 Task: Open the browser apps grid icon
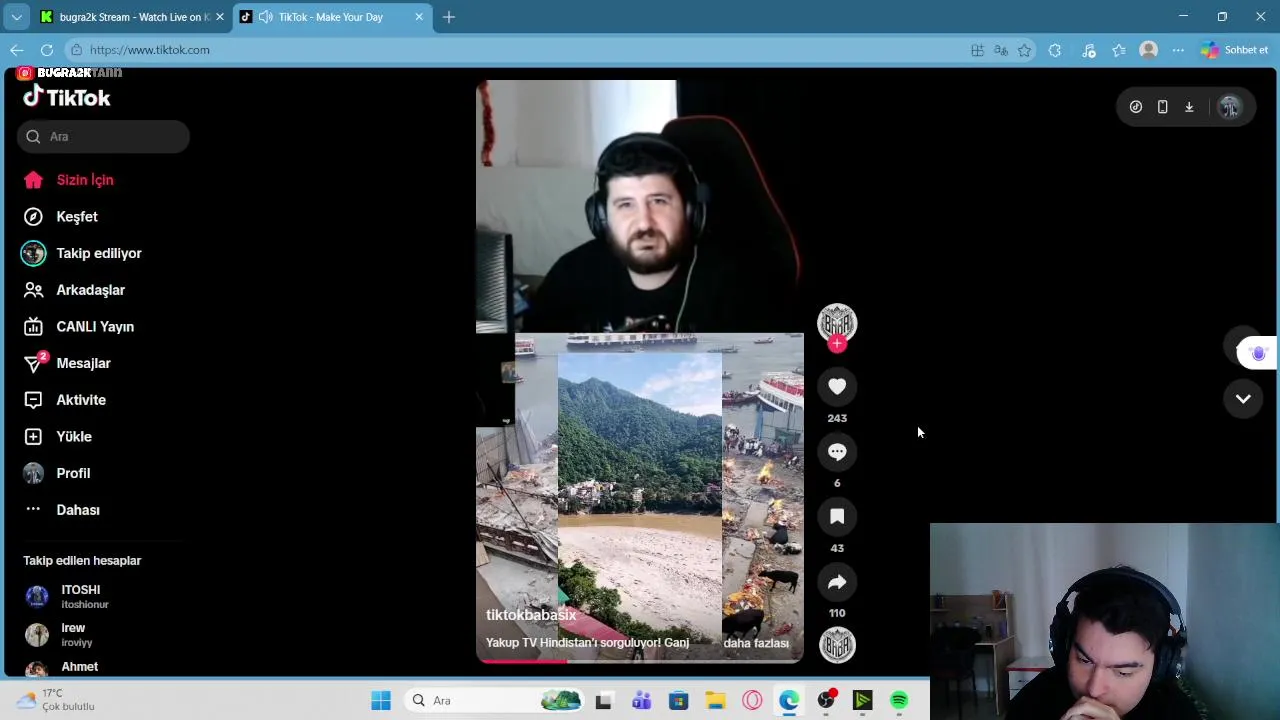pyautogui.click(x=977, y=50)
